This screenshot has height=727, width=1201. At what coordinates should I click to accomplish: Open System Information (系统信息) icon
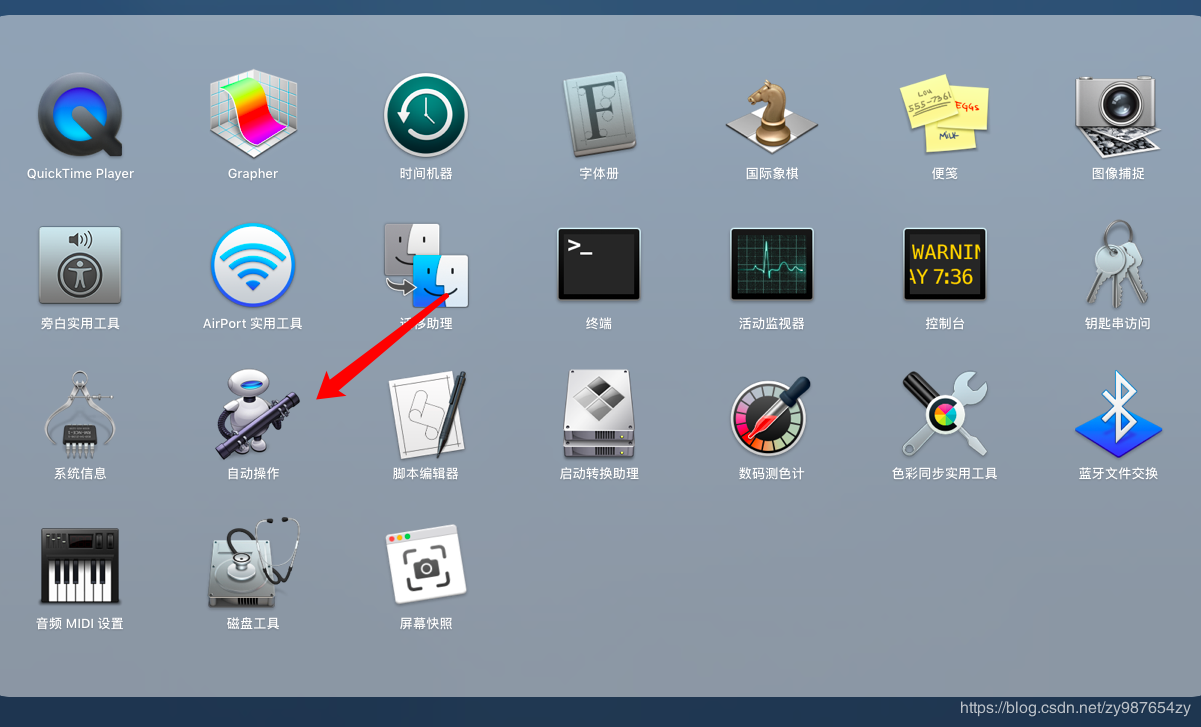80,413
